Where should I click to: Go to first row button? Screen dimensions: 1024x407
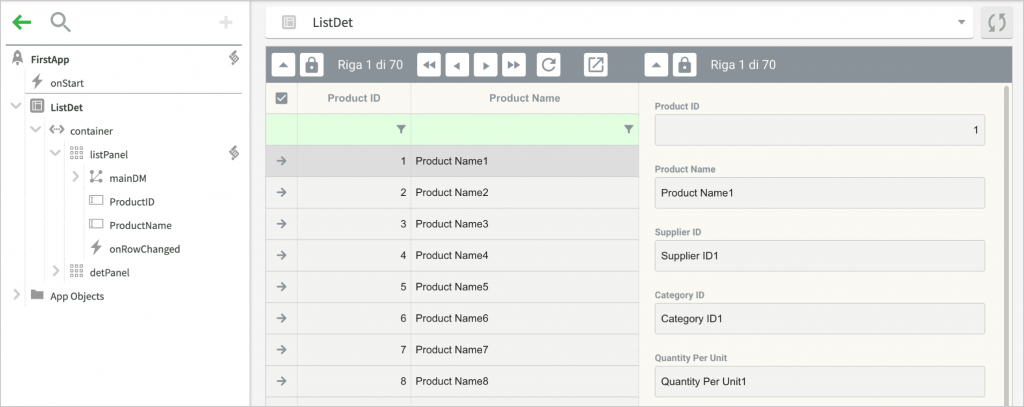(x=428, y=65)
